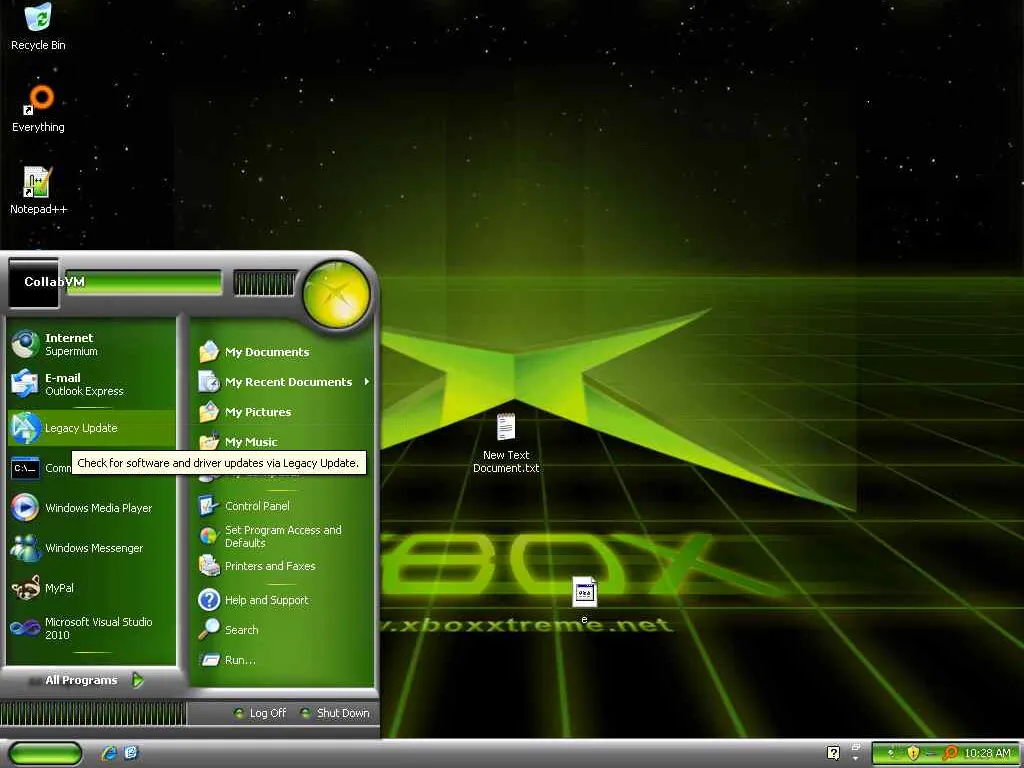Click the Log Off button
The width and height of the screenshot is (1024, 768).
pos(260,713)
